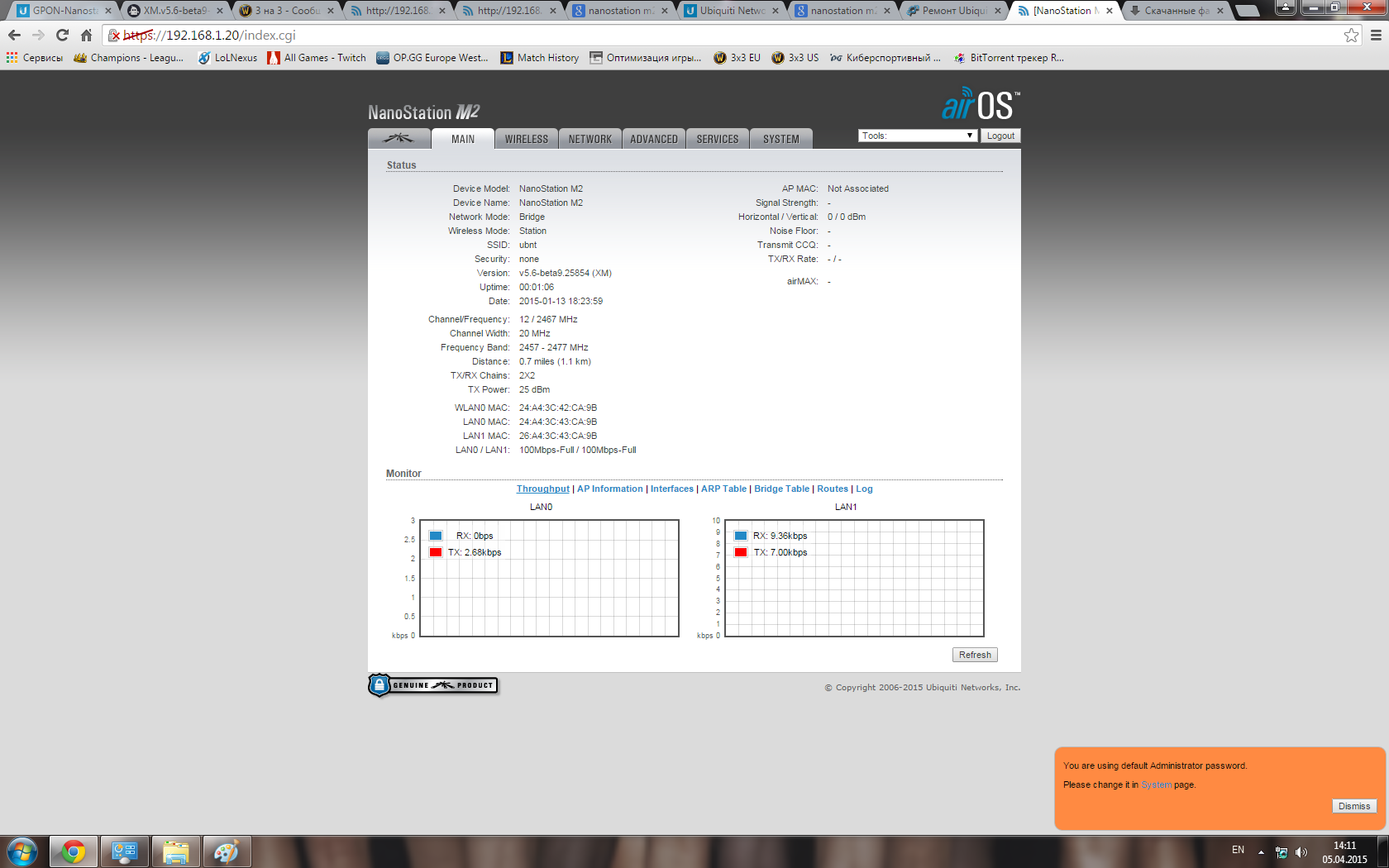This screenshot has width=1389, height=868.
Task: Click the LAN0 RX blue legend swatch
Action: coord(436,536)
